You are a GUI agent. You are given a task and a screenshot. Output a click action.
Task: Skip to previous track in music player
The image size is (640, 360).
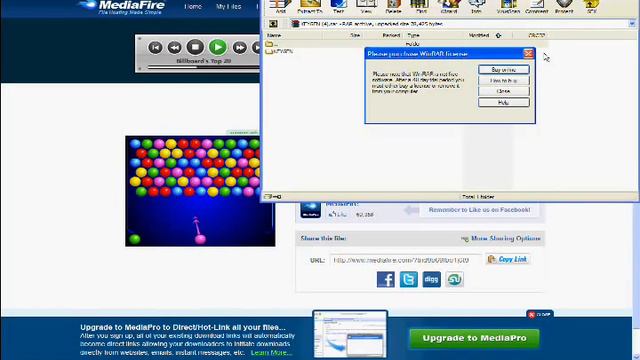point(155,47)
